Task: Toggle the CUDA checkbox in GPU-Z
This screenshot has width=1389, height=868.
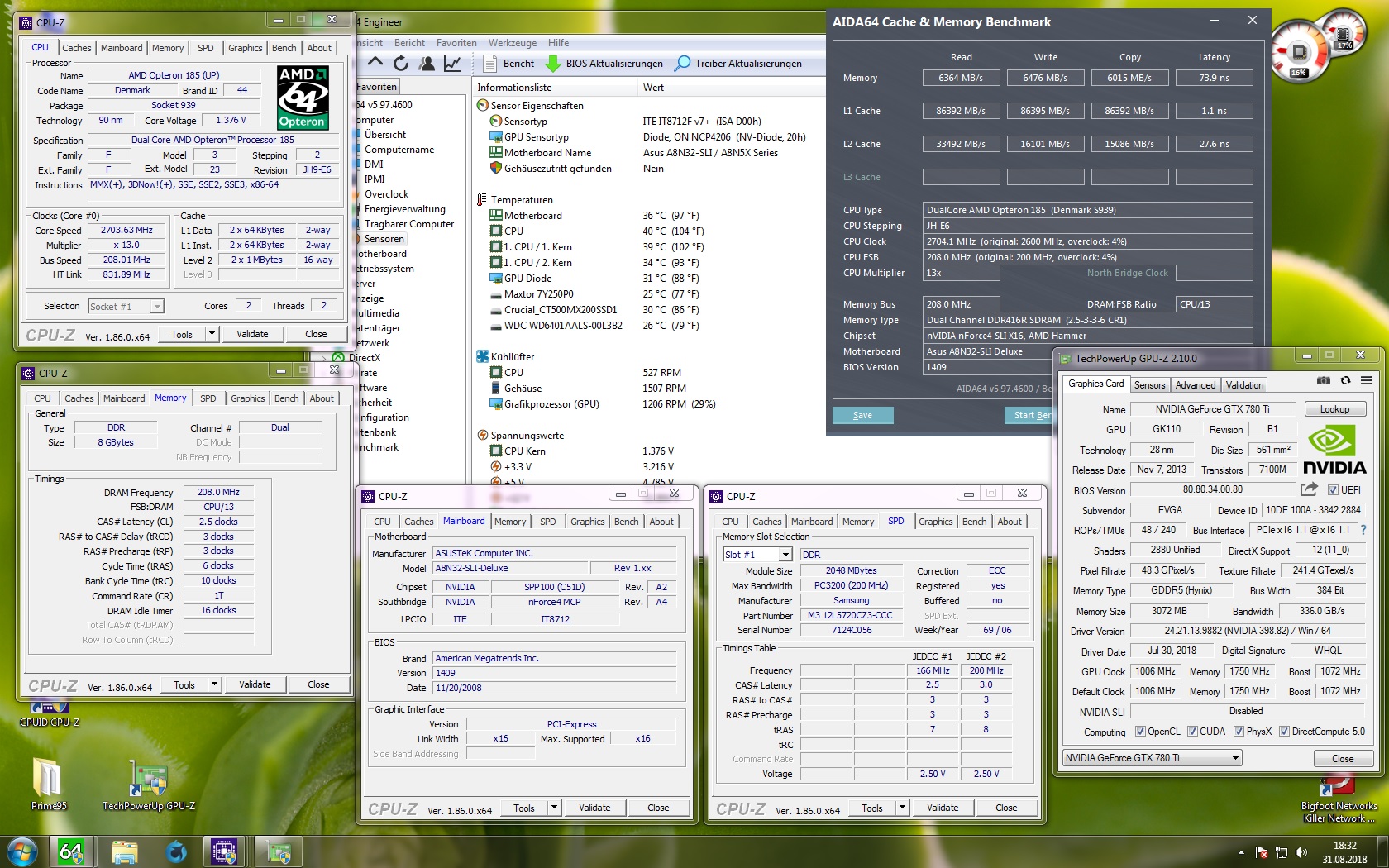Action: click(x=1193, y=731)
